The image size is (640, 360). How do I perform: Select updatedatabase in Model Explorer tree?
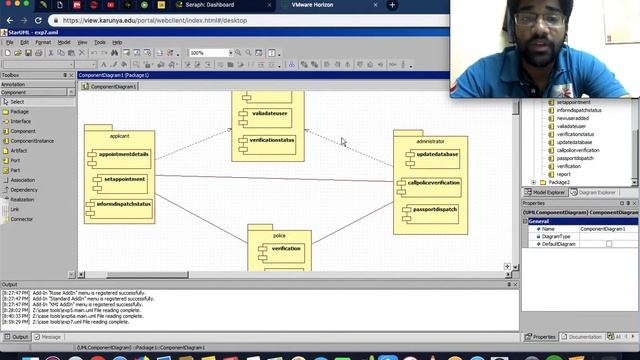click(x=574, y=142)
